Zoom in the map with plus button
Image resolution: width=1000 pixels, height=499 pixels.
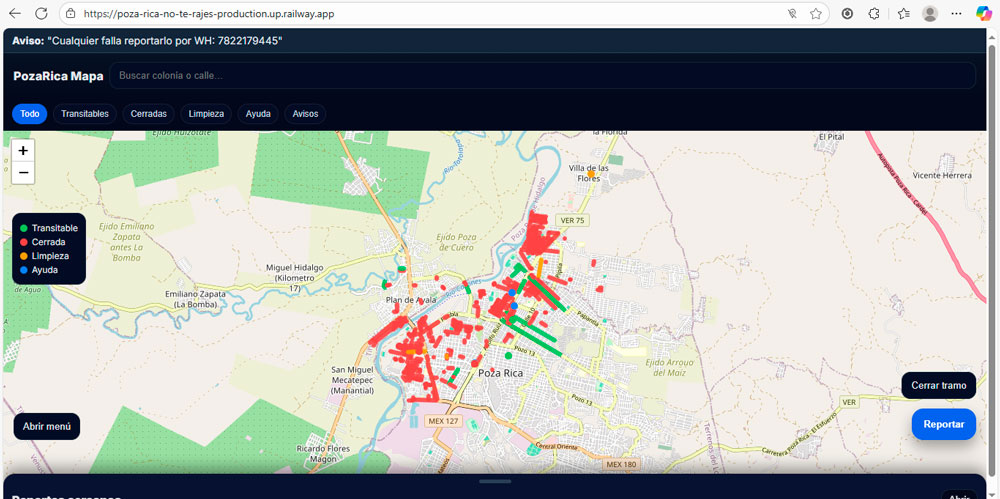click(x=23, y=151)
